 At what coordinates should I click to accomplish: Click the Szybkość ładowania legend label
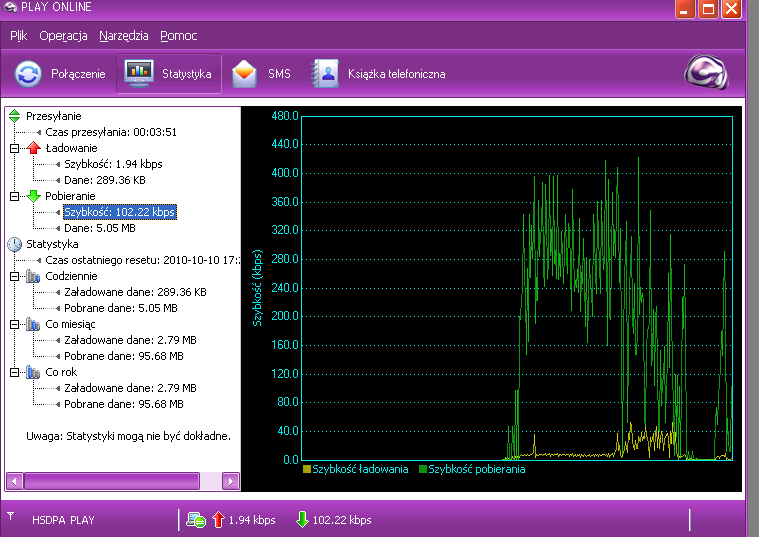(x=360, y=469)
